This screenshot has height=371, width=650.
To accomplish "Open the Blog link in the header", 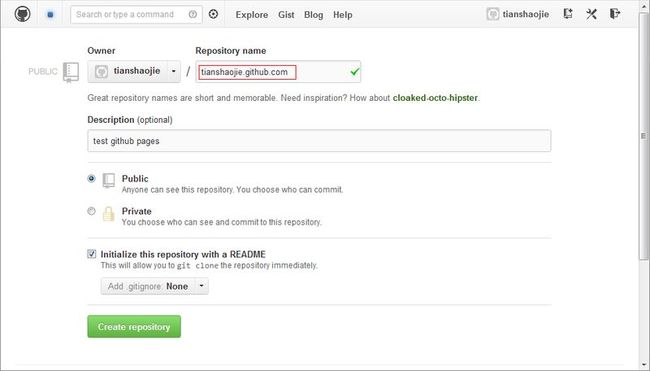I will [x=313, y=15].
